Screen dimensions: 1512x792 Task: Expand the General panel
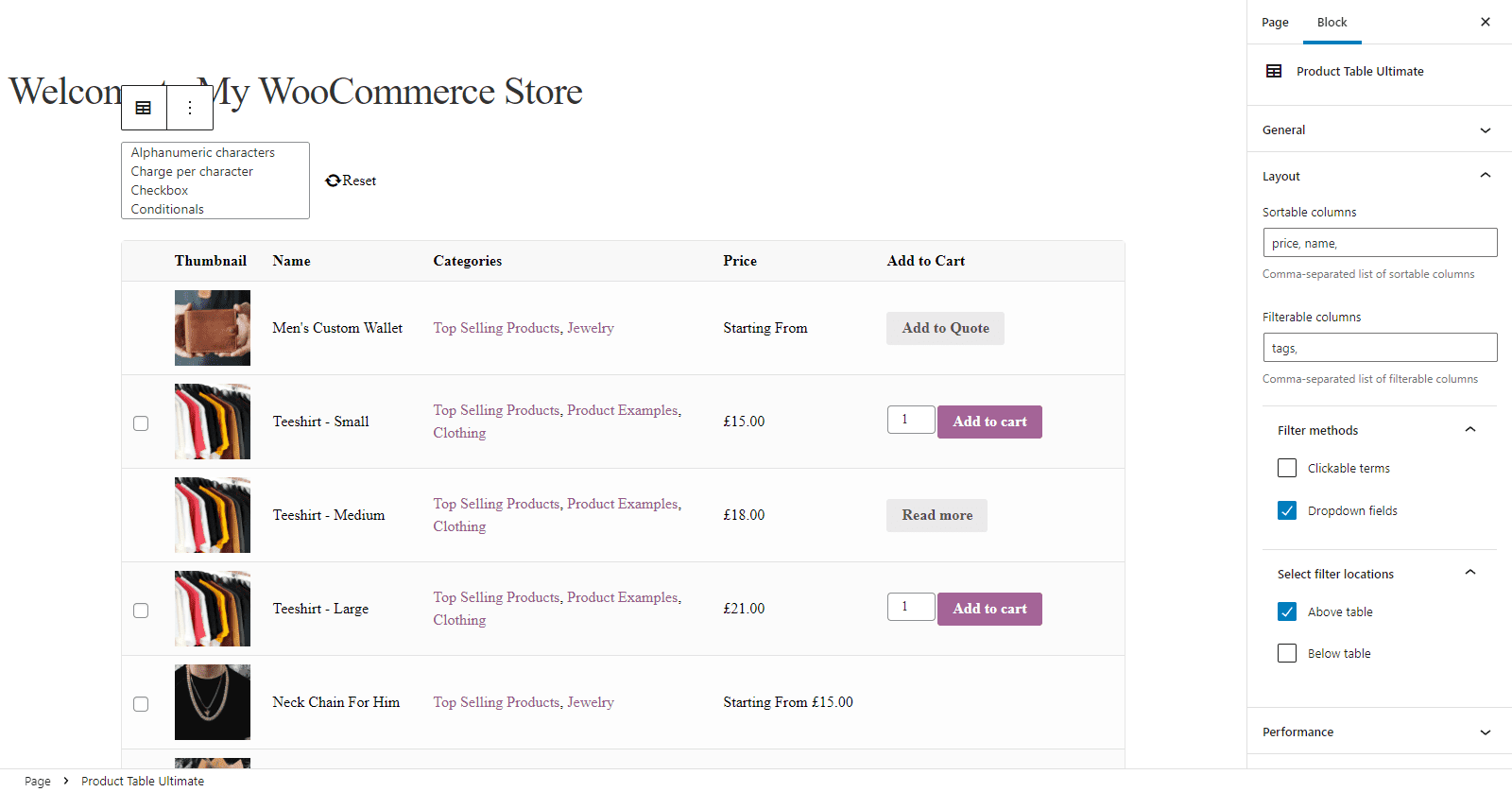[1380, 129]
